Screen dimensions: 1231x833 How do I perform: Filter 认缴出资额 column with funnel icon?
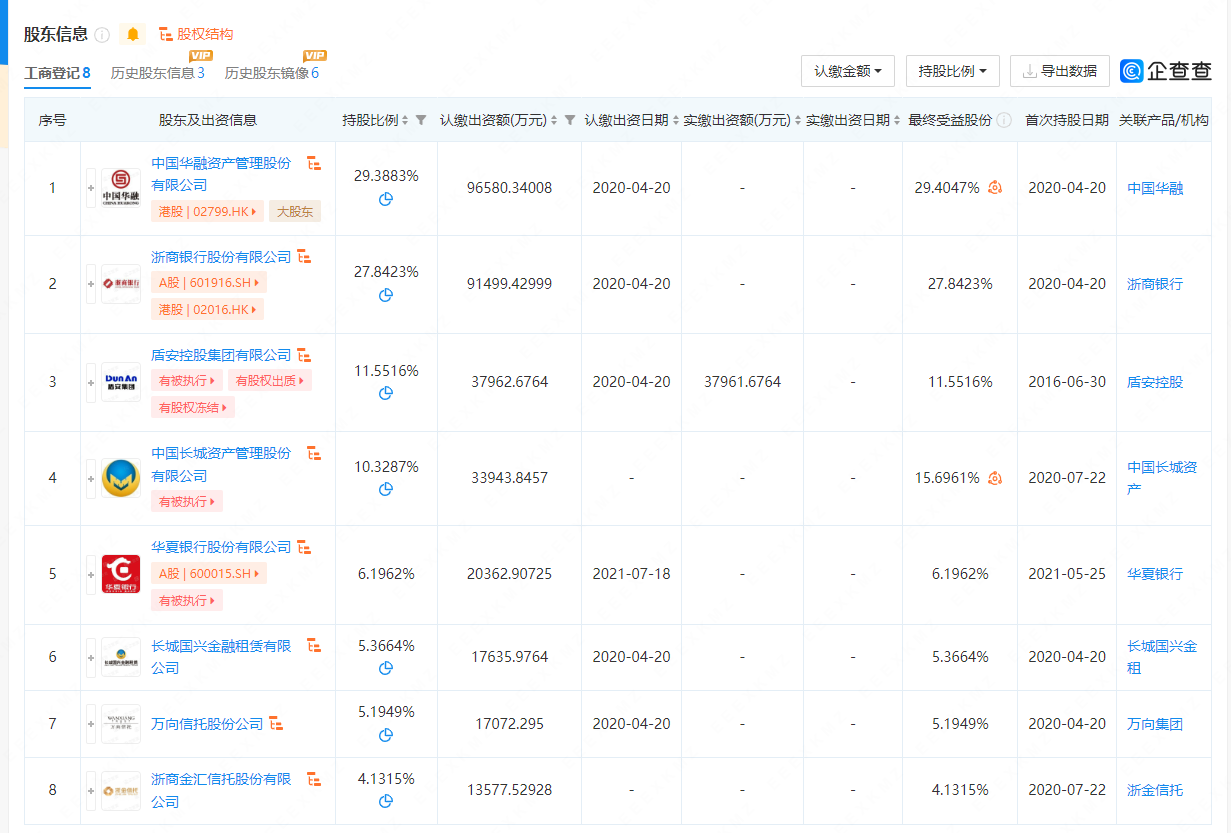point(569,120)
